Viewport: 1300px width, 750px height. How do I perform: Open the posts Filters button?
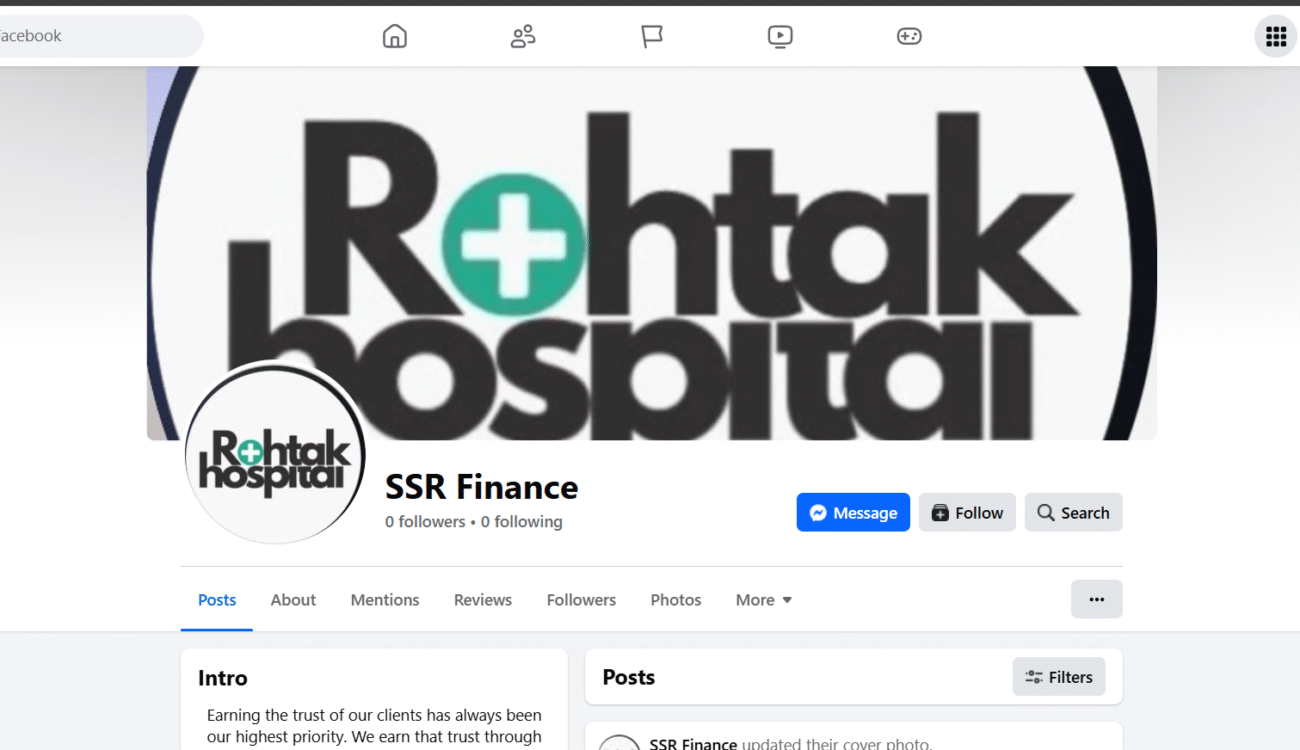point(1059,677)
